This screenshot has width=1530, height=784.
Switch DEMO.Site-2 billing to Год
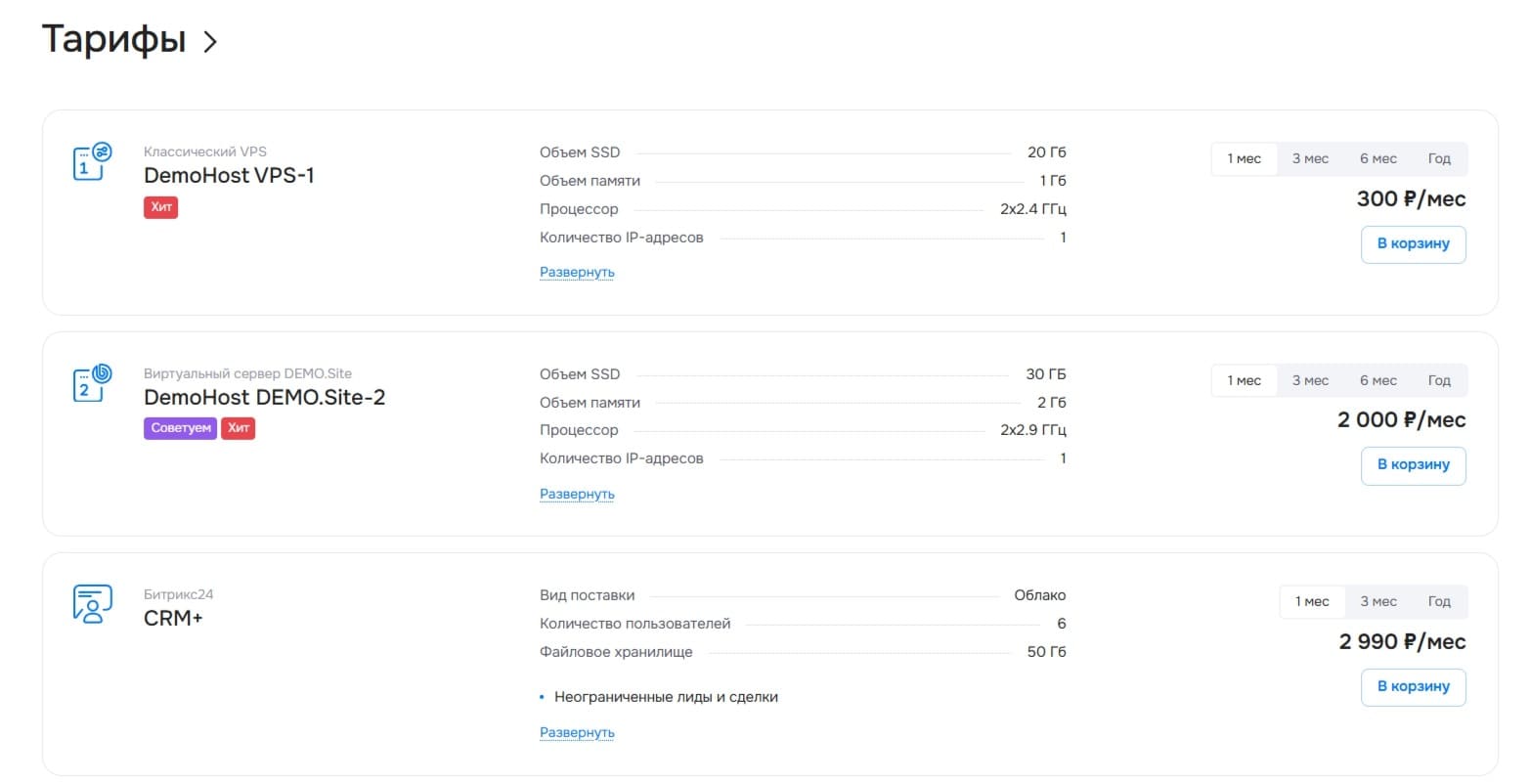pyautogui.click(x=1438, y=380)
